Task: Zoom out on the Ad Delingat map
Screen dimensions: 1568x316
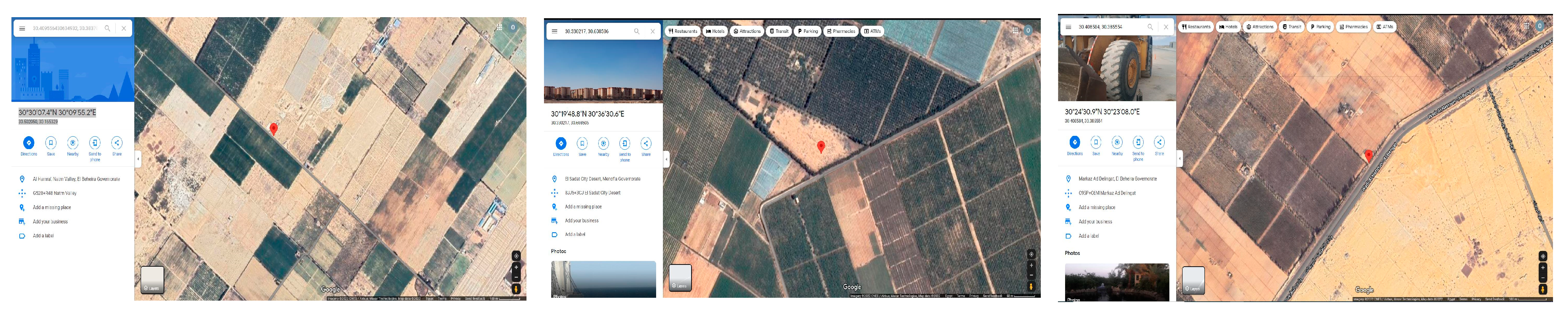Action: pos(1542,278)
